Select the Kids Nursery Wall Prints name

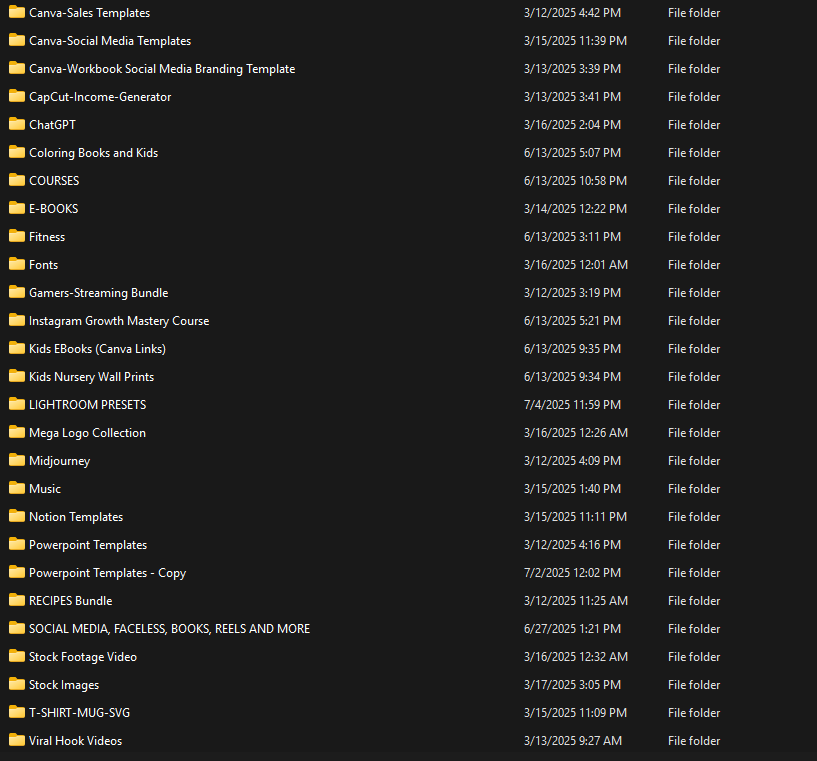click(92, 377)
